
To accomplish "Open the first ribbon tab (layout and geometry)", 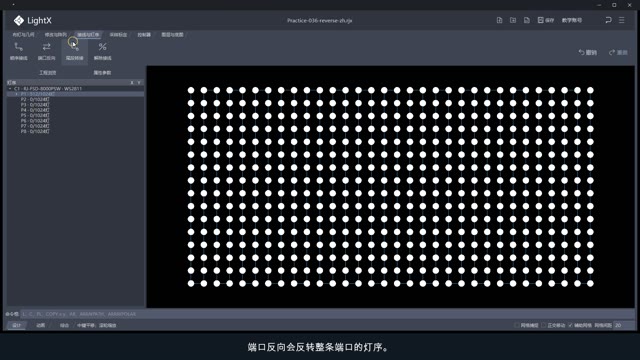I will (23, 35).
